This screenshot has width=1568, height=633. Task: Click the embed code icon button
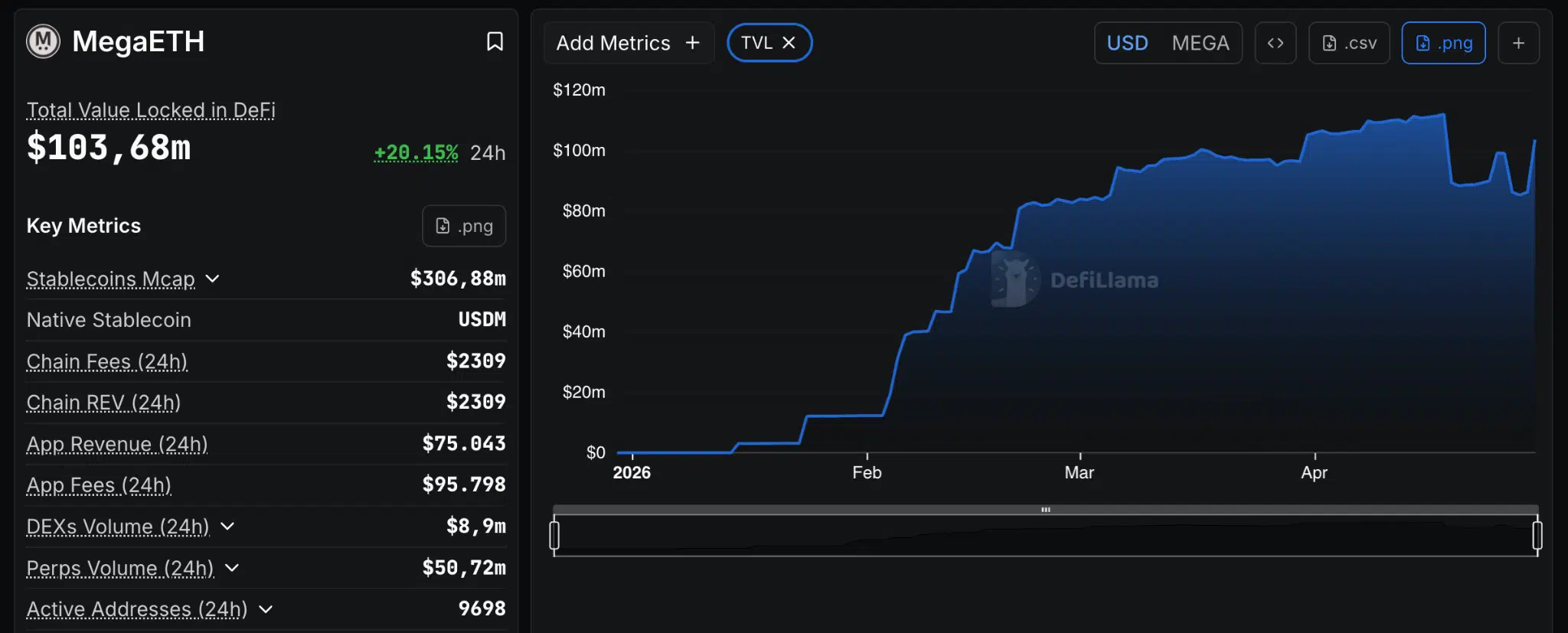pos(1276,43)
